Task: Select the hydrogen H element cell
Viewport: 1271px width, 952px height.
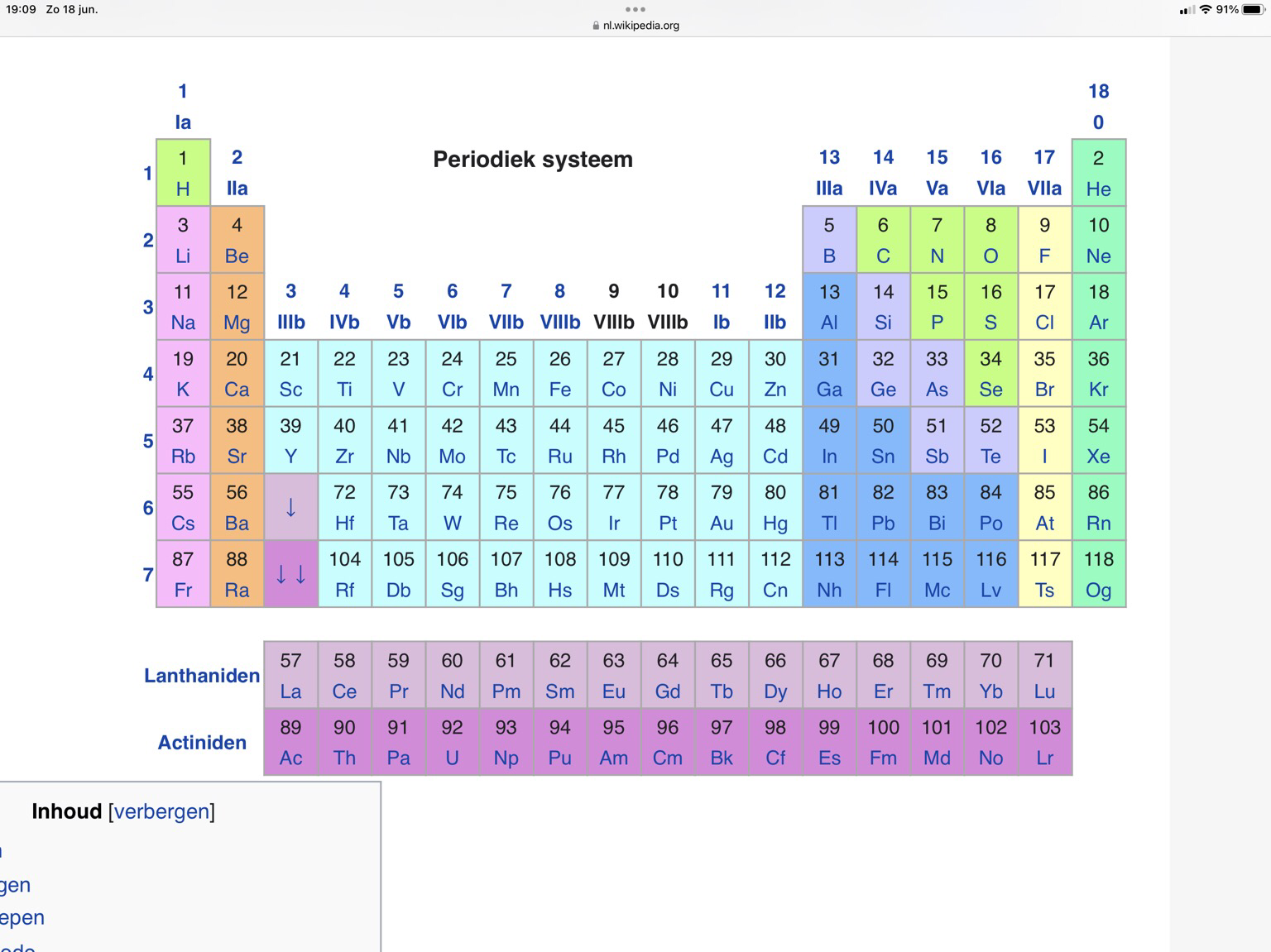Action: point(183,189)
